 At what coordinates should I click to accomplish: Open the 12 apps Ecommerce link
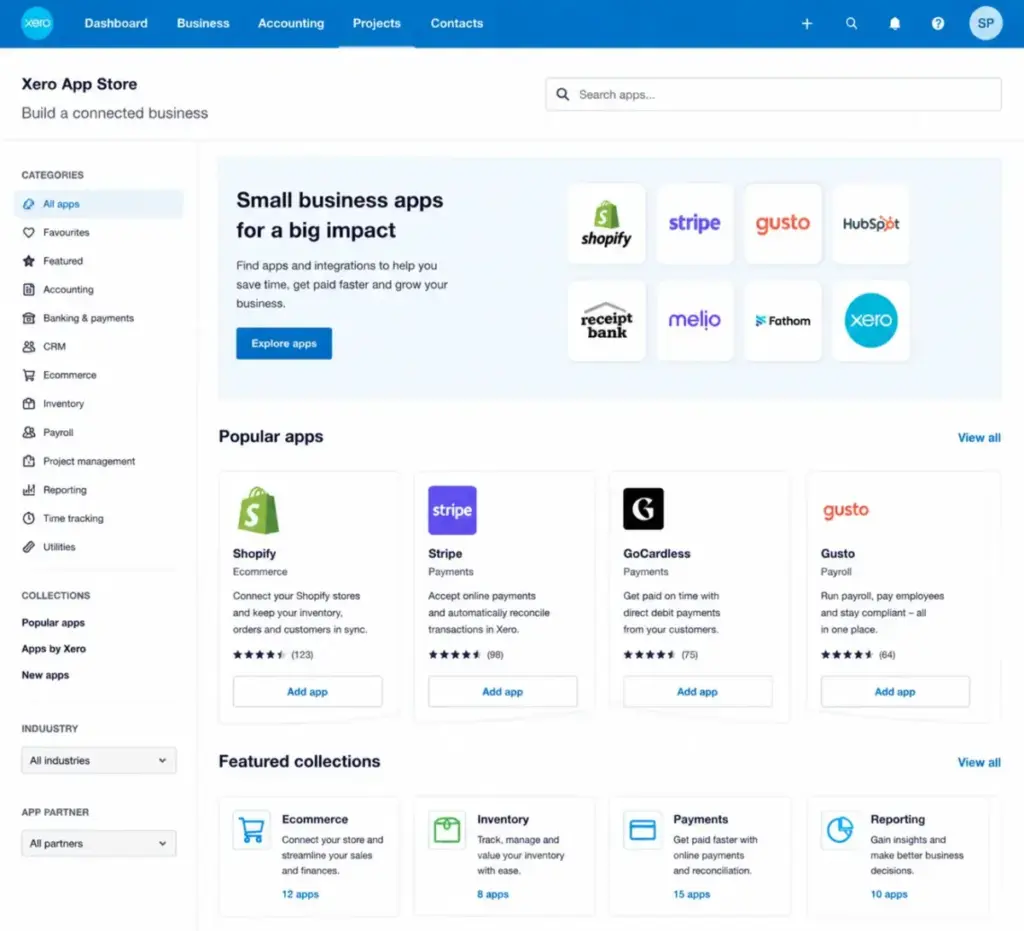300,894
